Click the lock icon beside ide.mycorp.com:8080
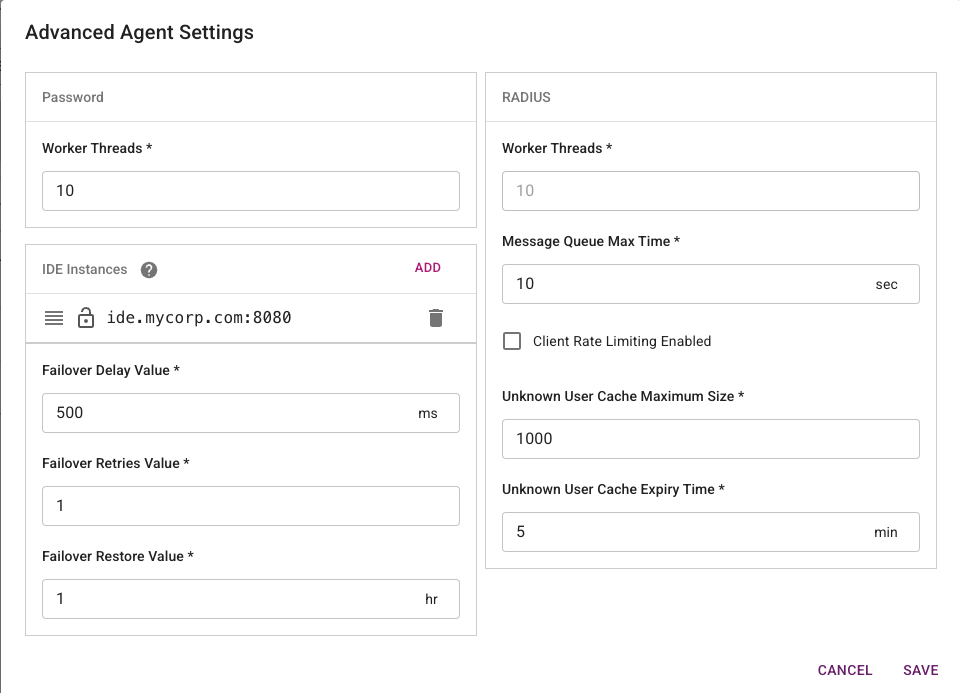The image size is (959, 693). point(86,318)
